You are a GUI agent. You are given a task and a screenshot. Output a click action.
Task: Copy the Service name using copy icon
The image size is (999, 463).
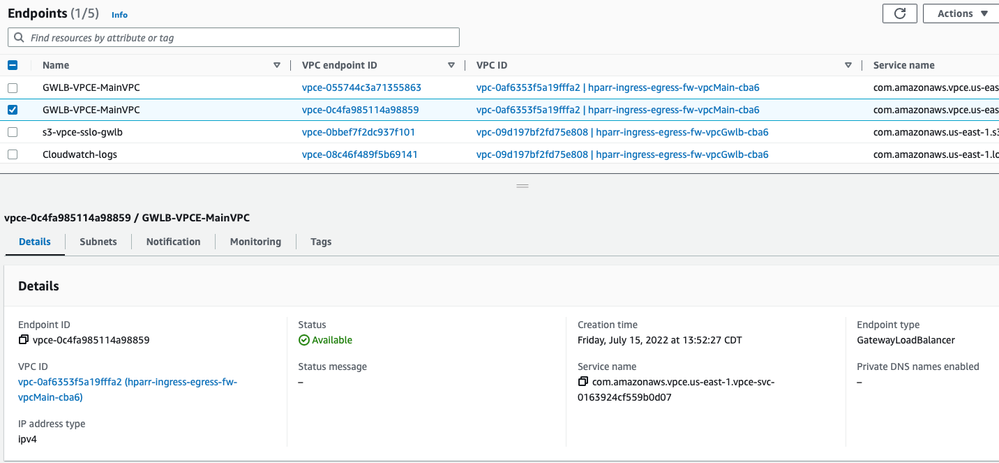tap(583, 382)
